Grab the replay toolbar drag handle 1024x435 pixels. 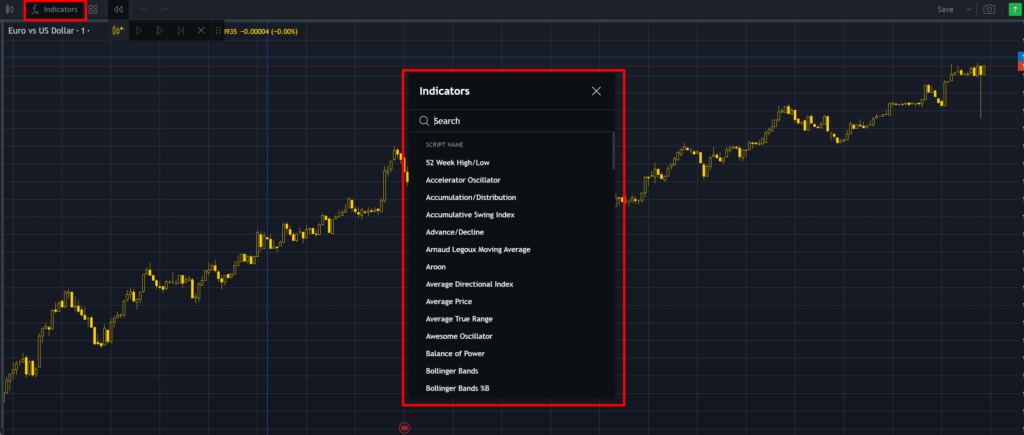[x=218, y=30]
